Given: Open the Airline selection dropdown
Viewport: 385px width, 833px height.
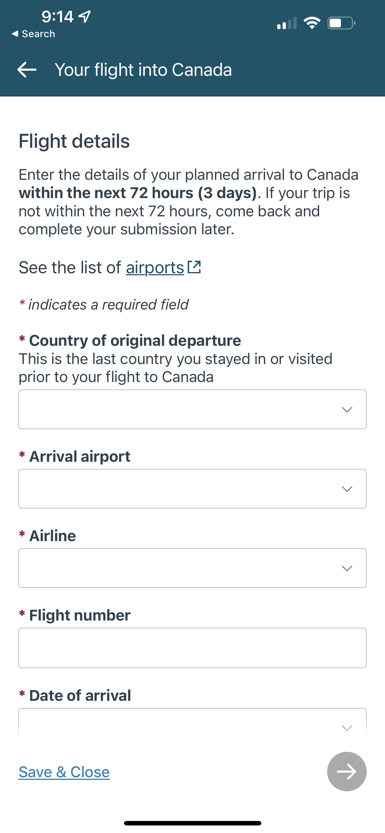Looking at the screenshot, I should click(192, 568).
